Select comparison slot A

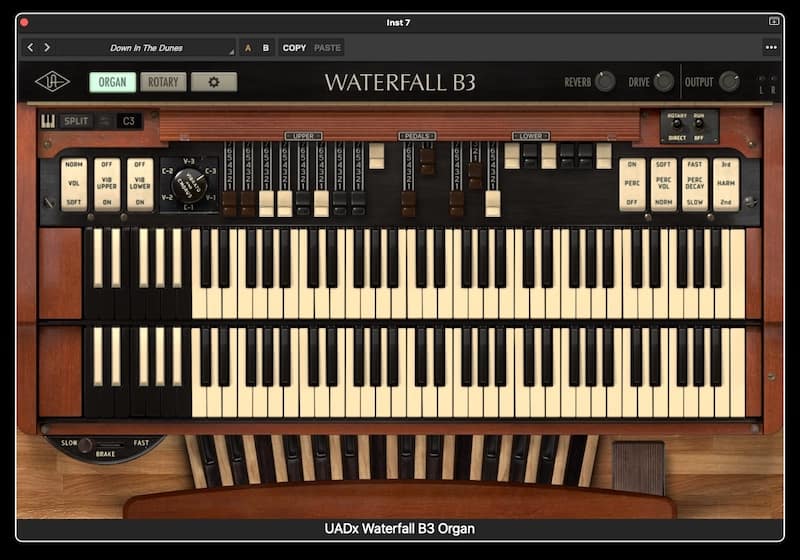pyautogui.click(x=248, y=48)
